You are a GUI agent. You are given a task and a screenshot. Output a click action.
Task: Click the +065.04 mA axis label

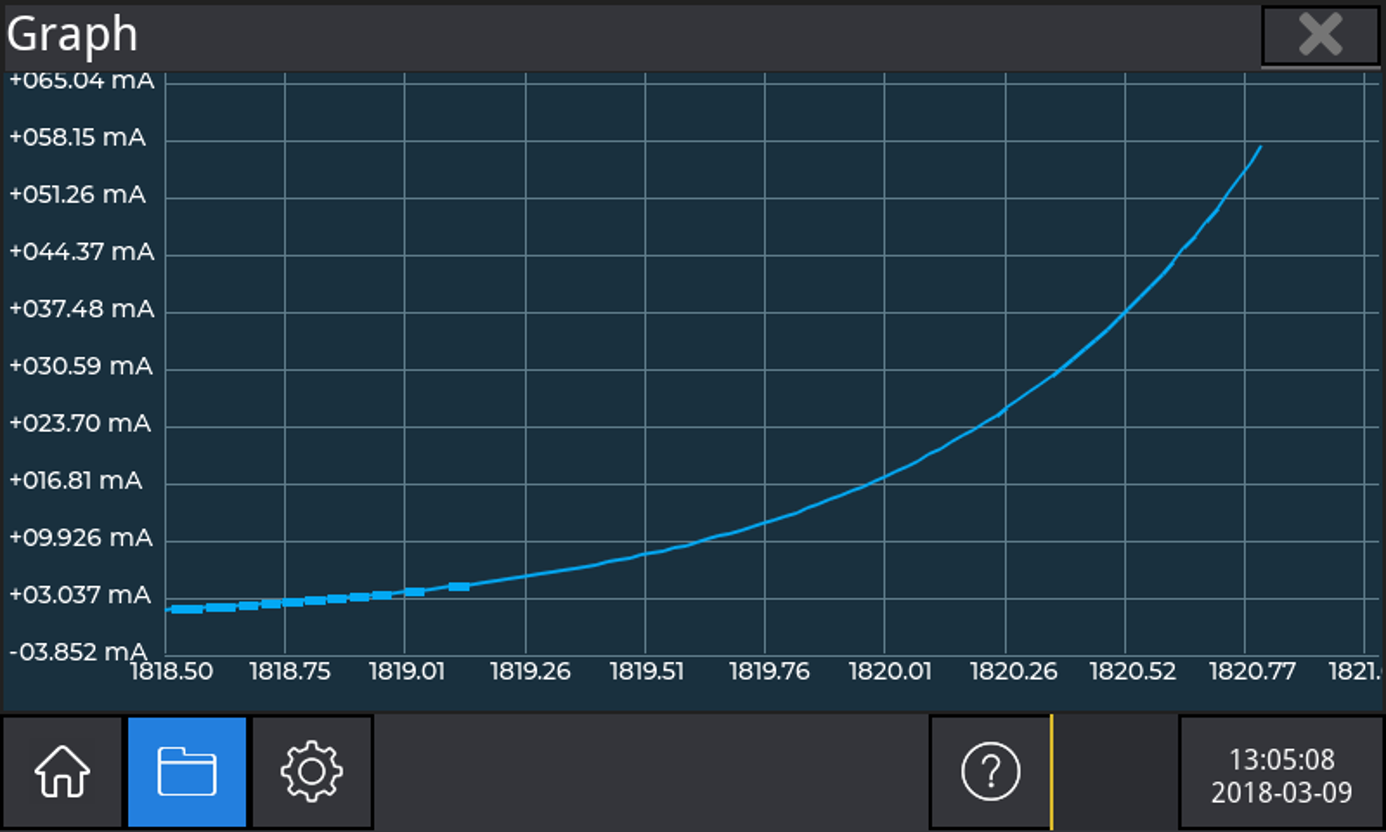82,80
